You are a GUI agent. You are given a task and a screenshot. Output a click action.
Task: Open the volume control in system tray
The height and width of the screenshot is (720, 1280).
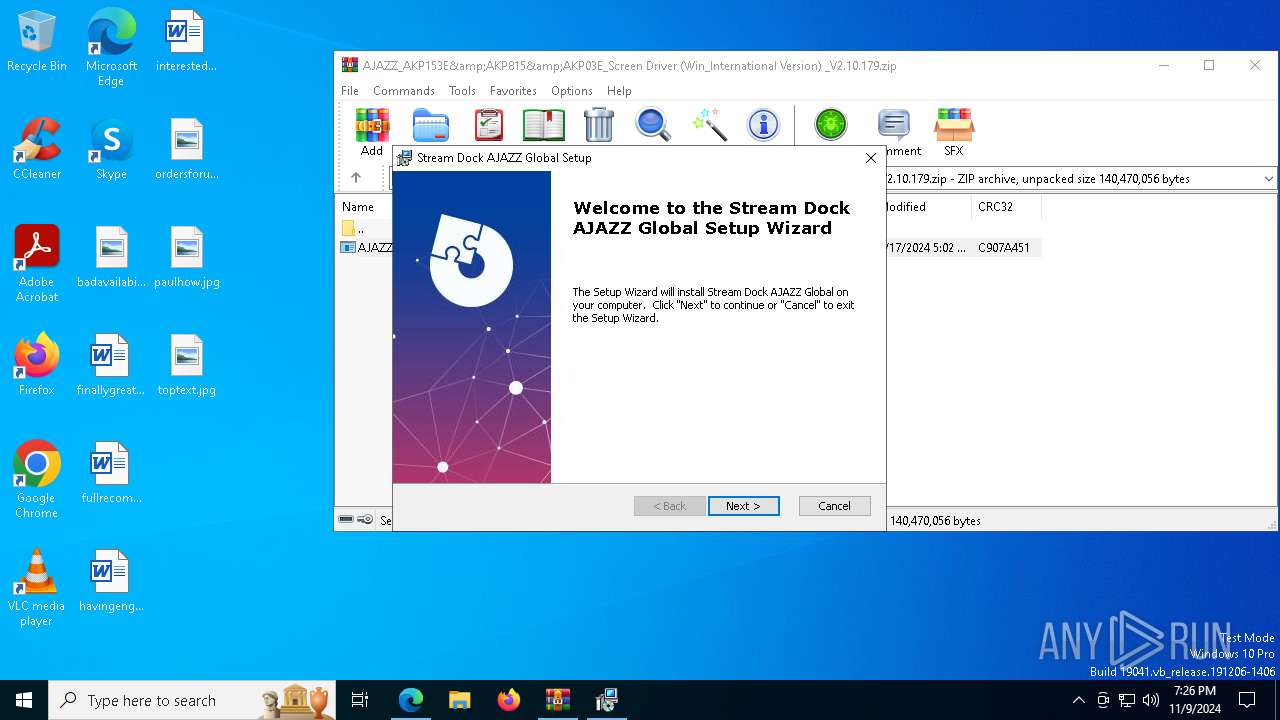click(1151, 700)
